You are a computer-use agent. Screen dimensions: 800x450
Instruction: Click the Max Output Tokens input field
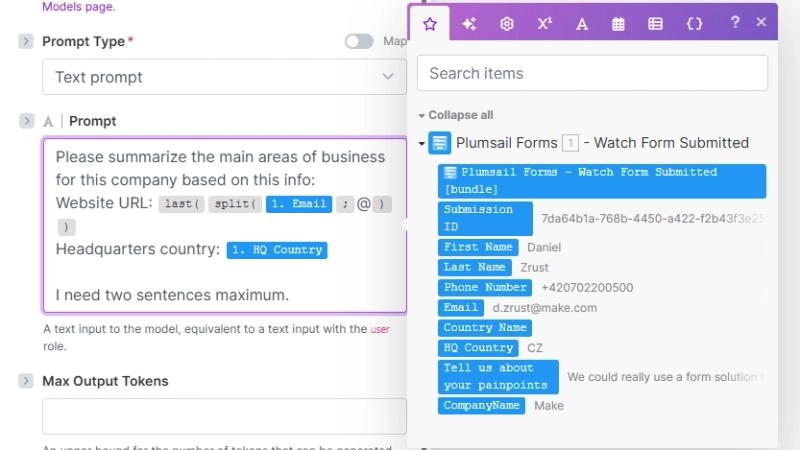224,416
